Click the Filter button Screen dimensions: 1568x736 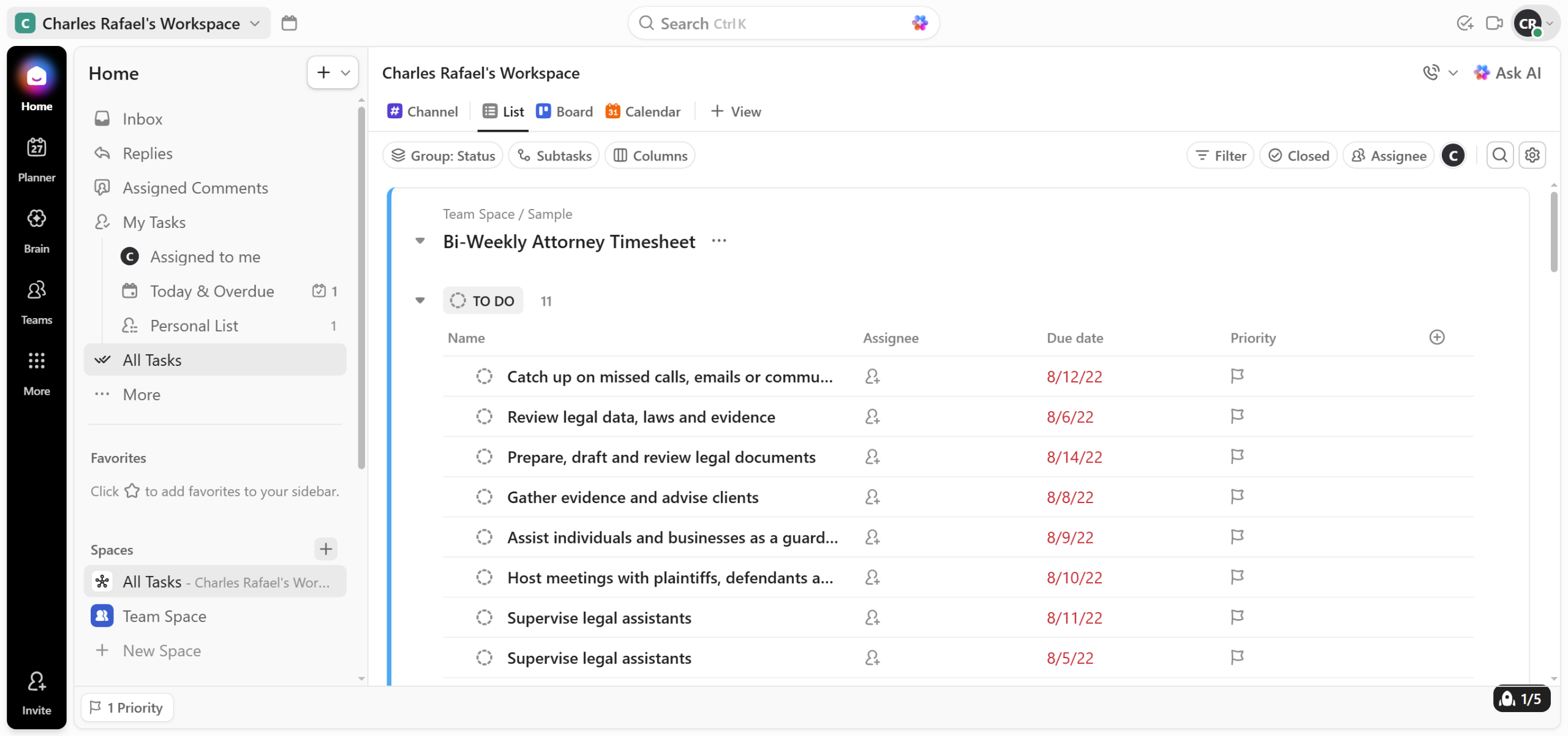pos(1221,156)
